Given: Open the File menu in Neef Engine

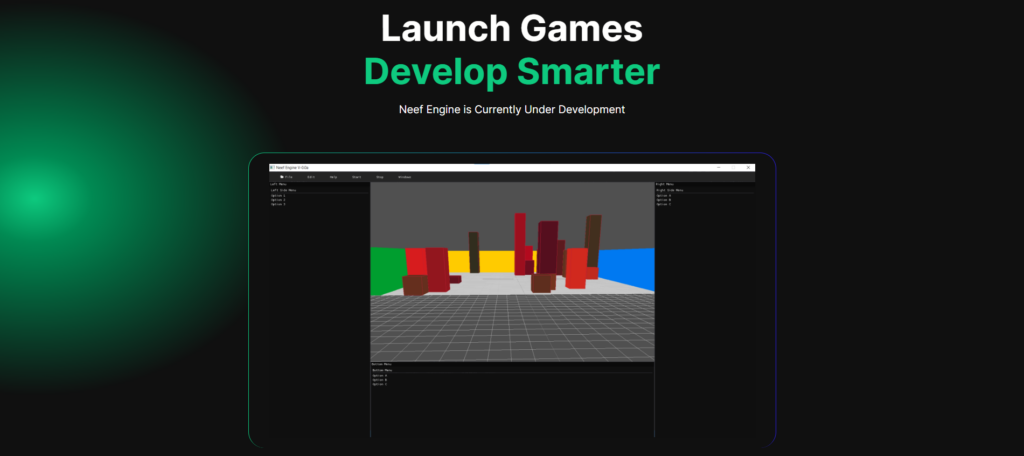Looking at the screenshot, I should [x=288, y=177].
